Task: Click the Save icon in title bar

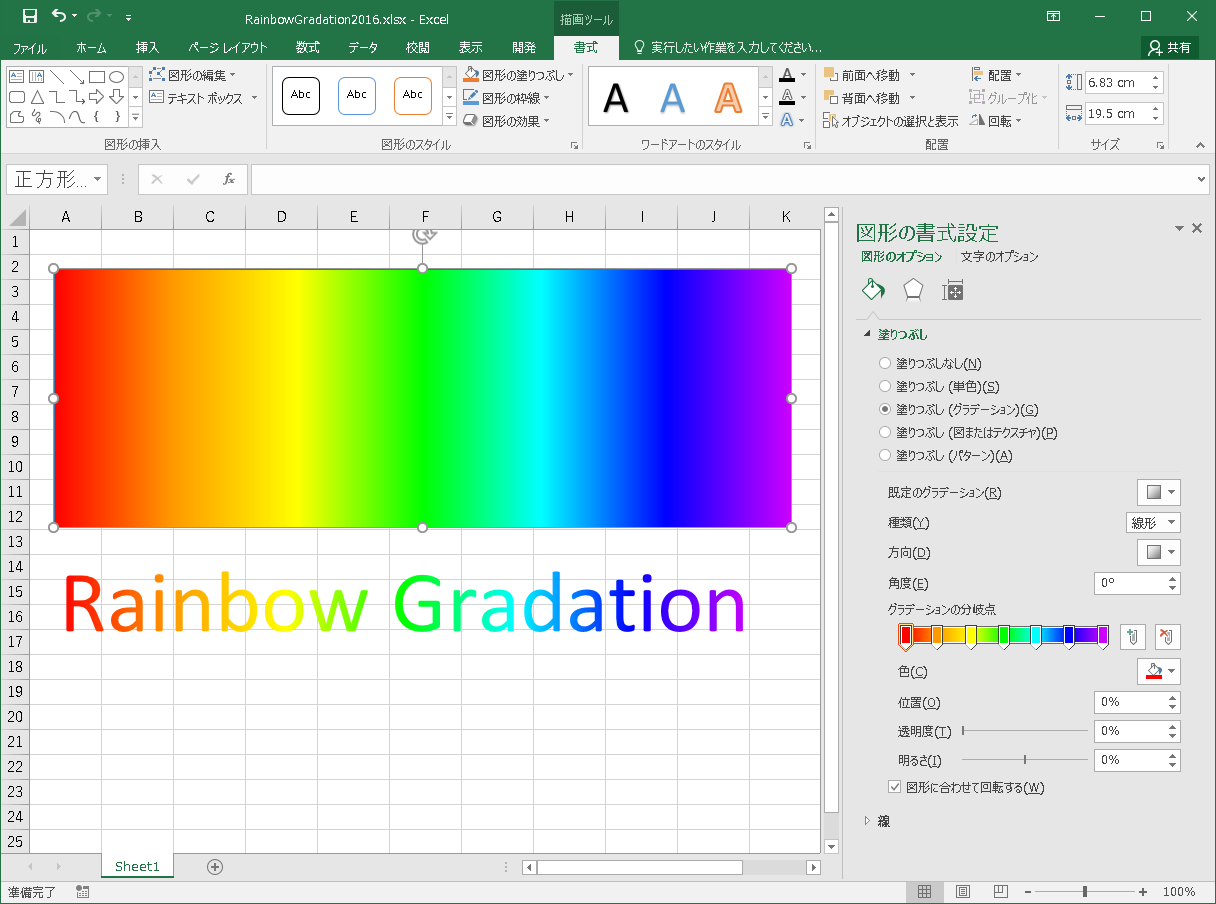Action: tap(29, 16)
